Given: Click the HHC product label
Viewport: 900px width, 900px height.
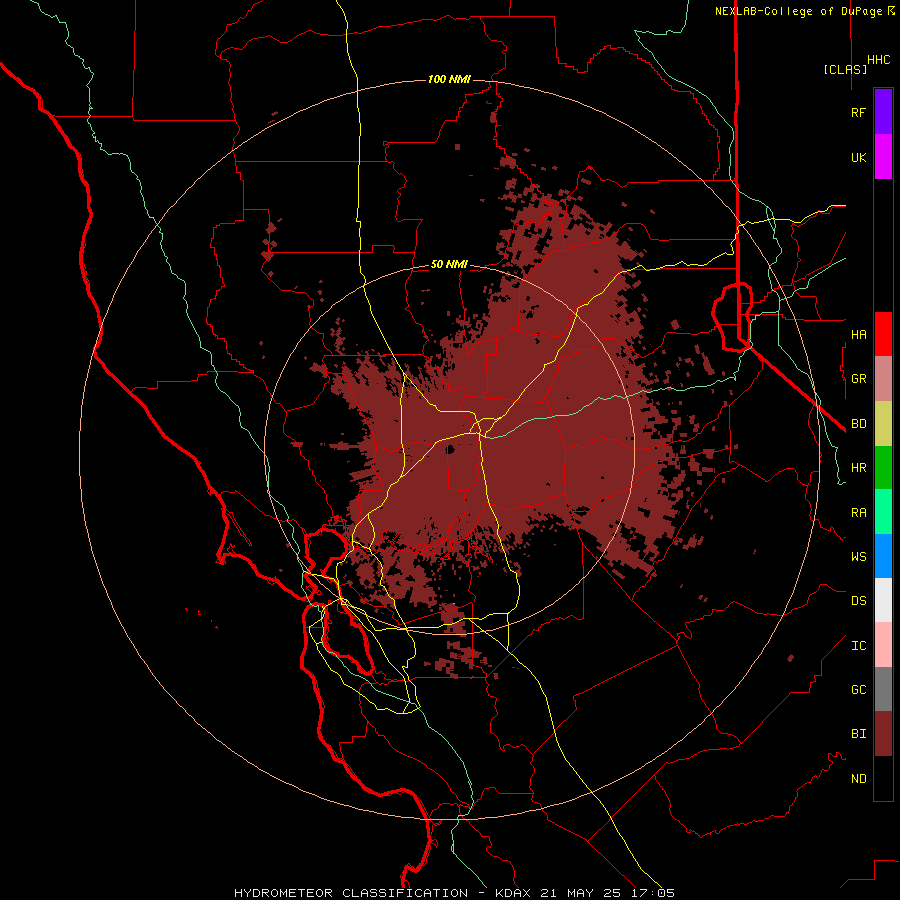Looking at the screenshot, I should click(878, 60).
